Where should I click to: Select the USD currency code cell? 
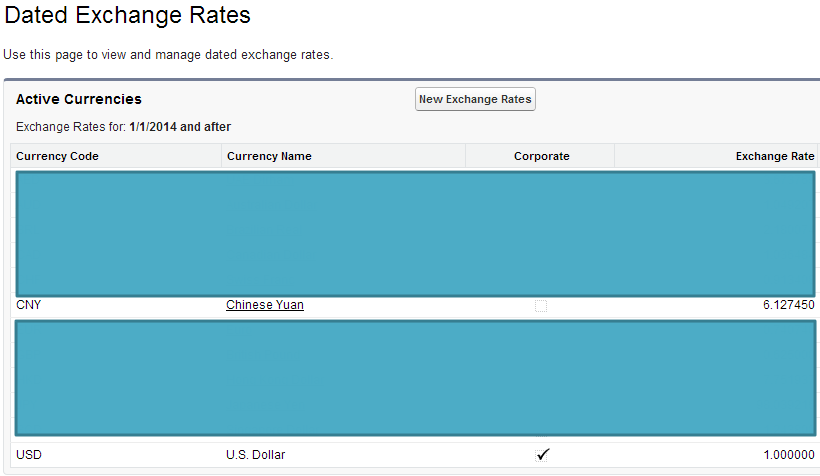(x=29, y=455)
